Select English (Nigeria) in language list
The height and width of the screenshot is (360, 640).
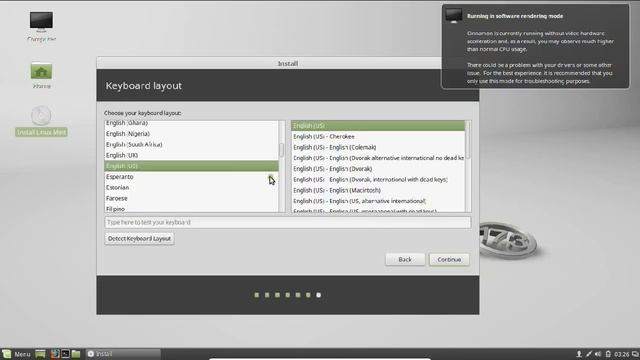[x=191, y=133]
